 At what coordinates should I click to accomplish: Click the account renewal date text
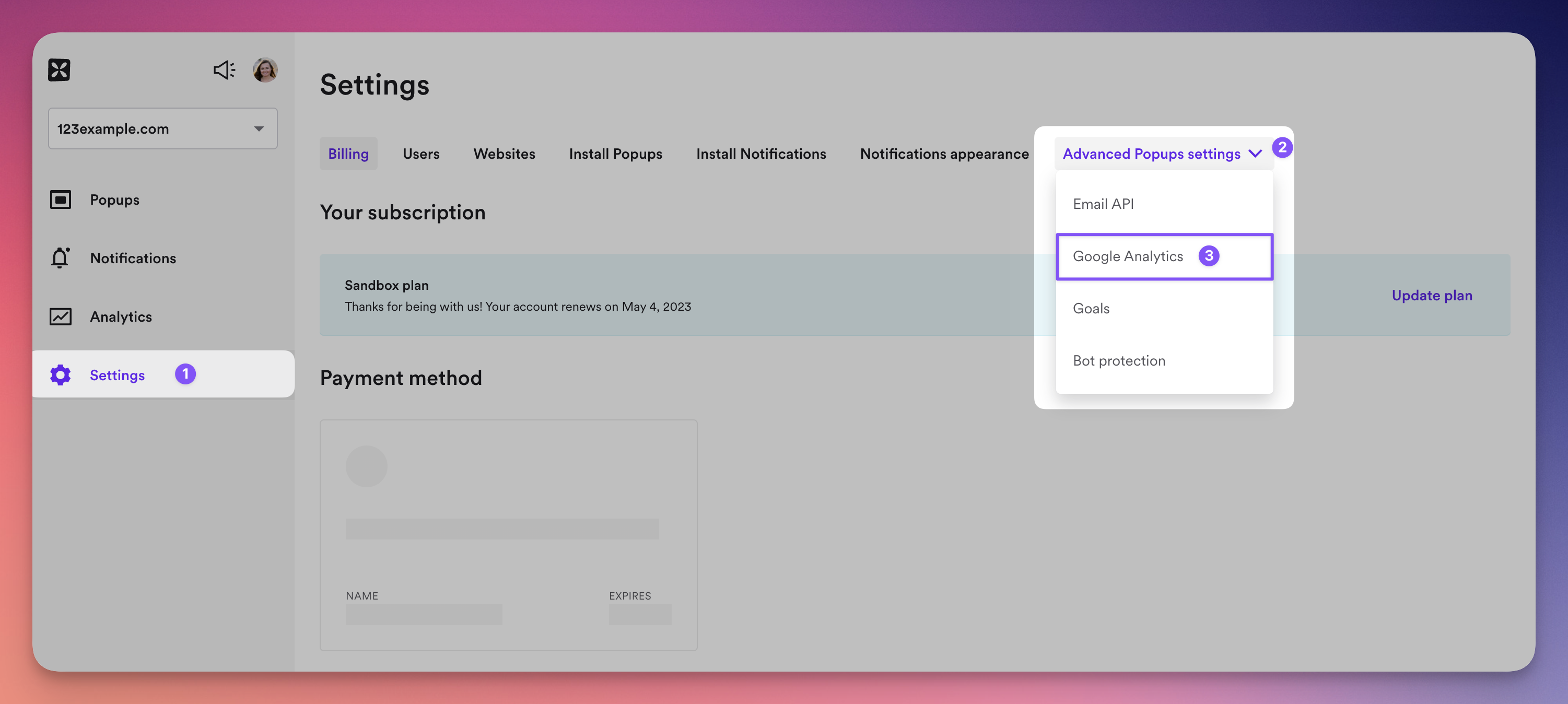click(x=518, y=307)
